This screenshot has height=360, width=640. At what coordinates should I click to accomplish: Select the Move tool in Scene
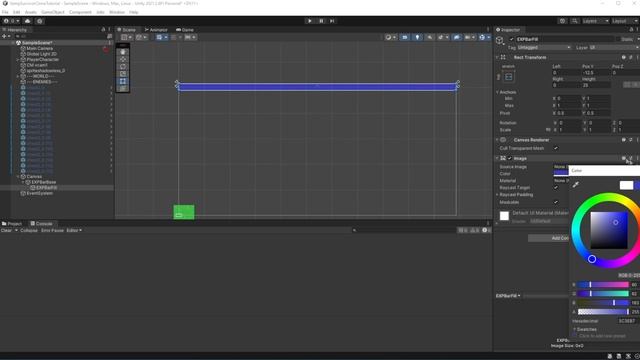pos(123,59)
